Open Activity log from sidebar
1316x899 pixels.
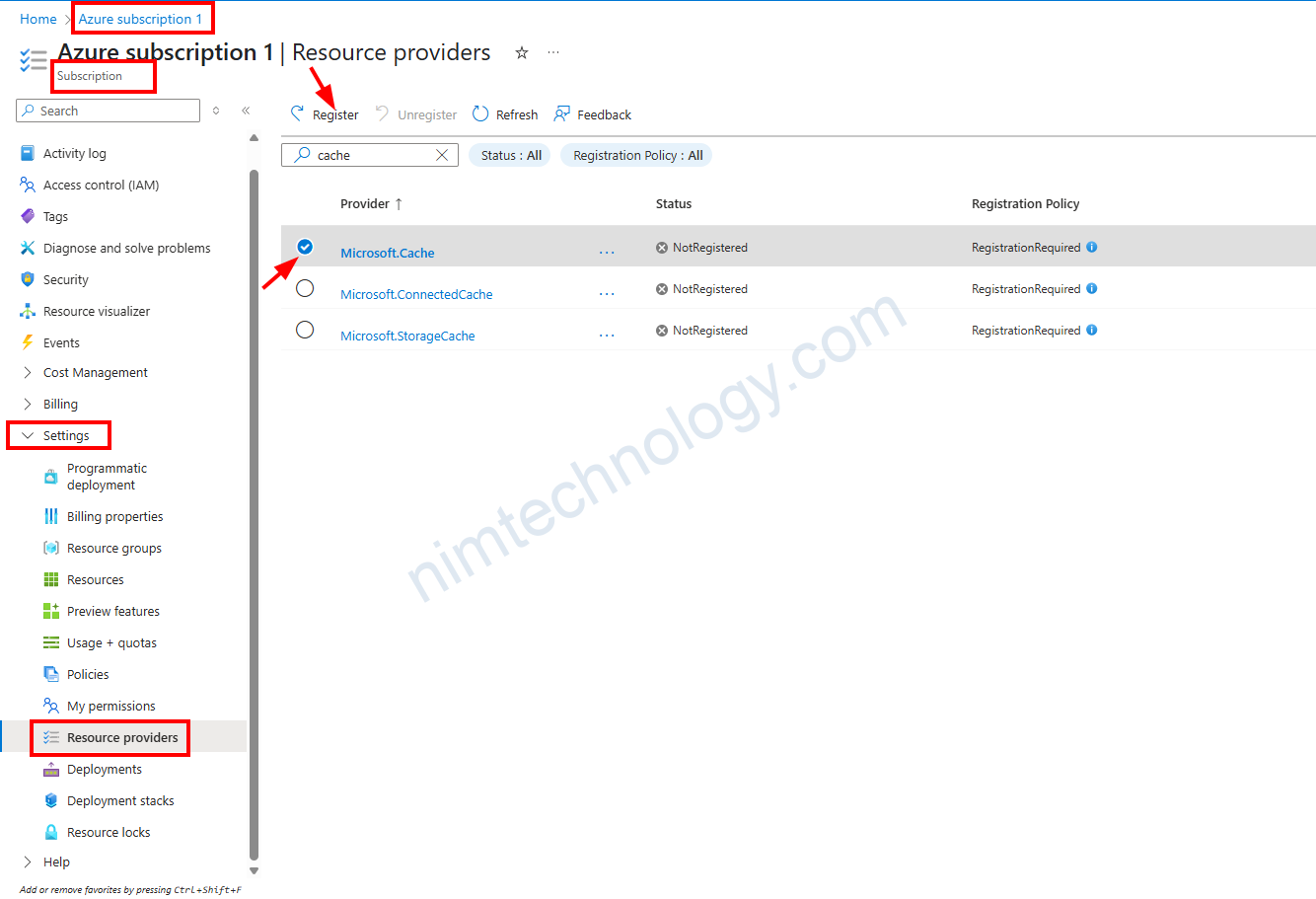click(x=74, y=154)
